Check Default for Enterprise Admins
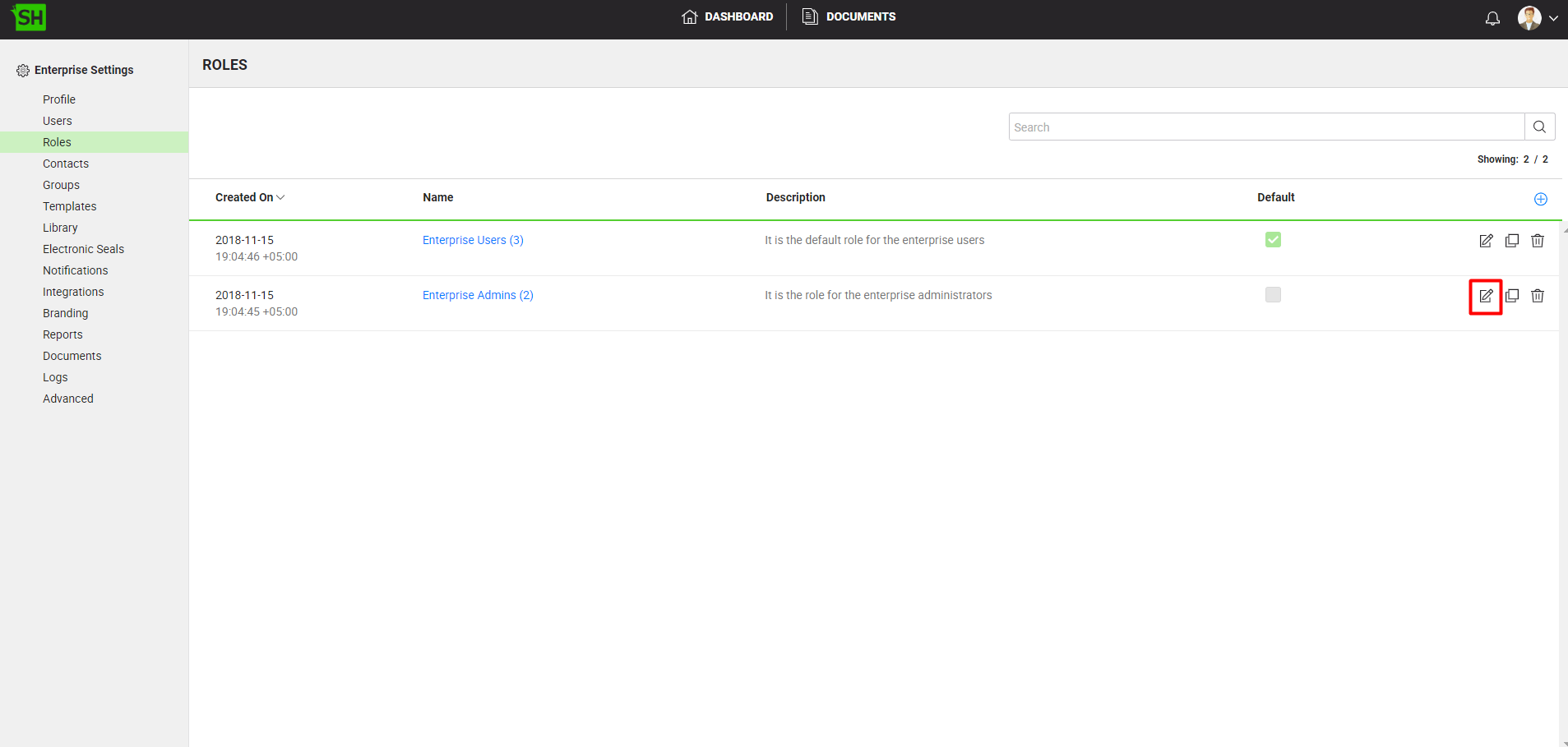This screenshot has height=747, width=1568. [1273, 295]
